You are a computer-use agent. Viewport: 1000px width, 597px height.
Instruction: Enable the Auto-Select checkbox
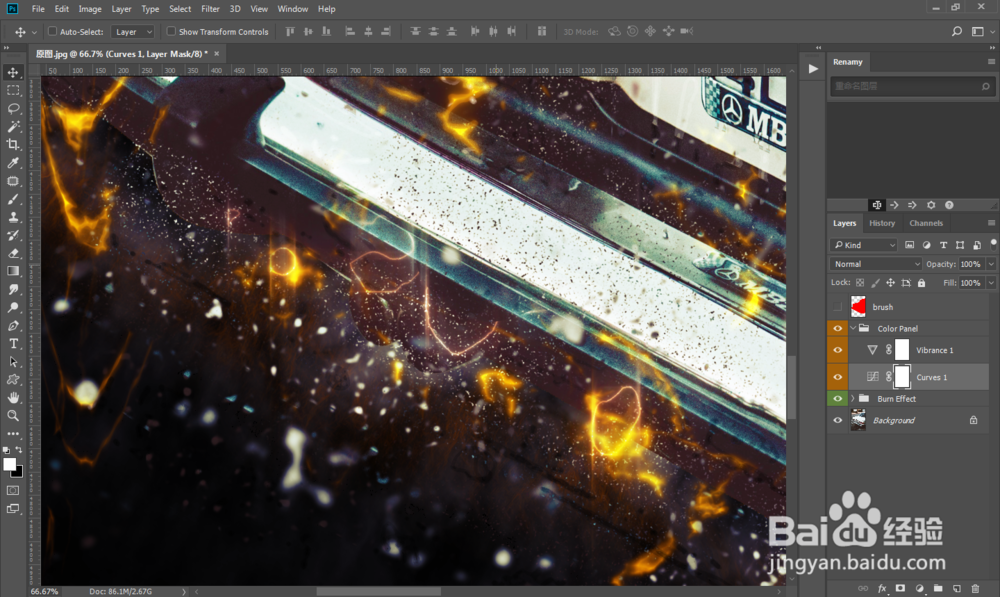click(x=53, y=31)
